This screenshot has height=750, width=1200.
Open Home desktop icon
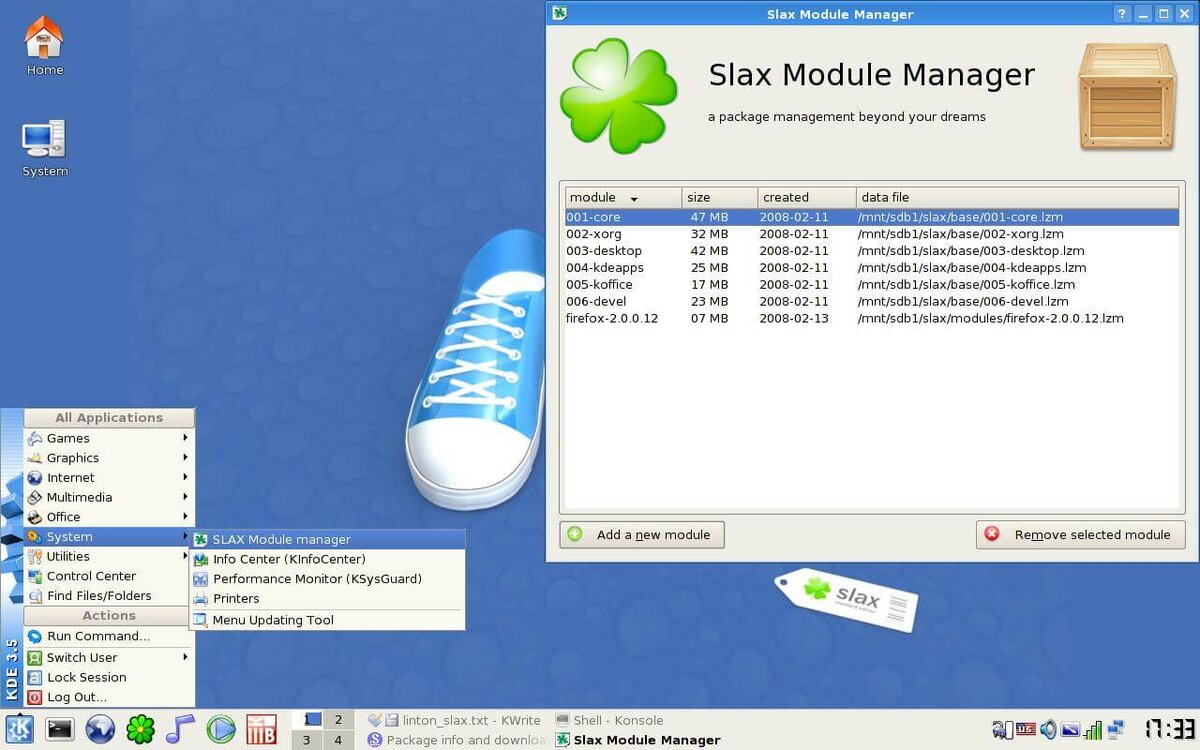(x=44, y=46)
